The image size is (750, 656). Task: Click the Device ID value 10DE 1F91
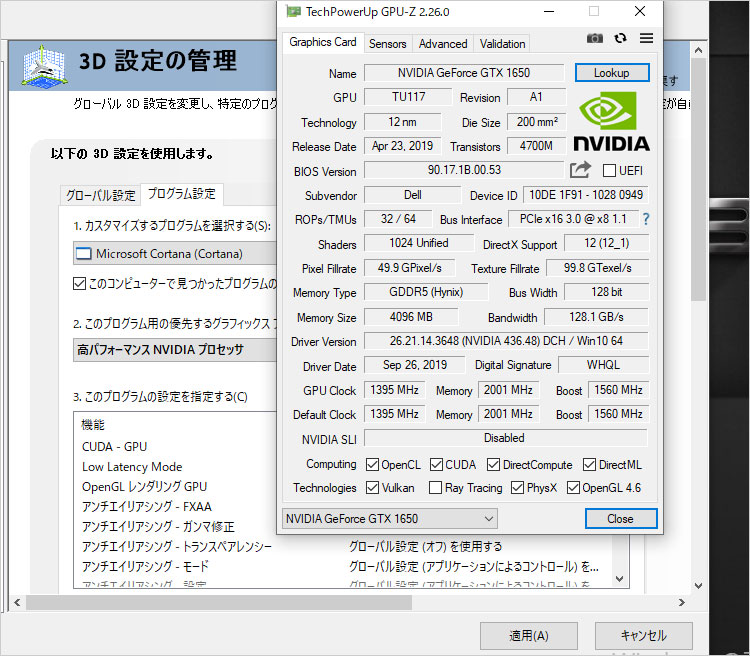coord(585,195)
